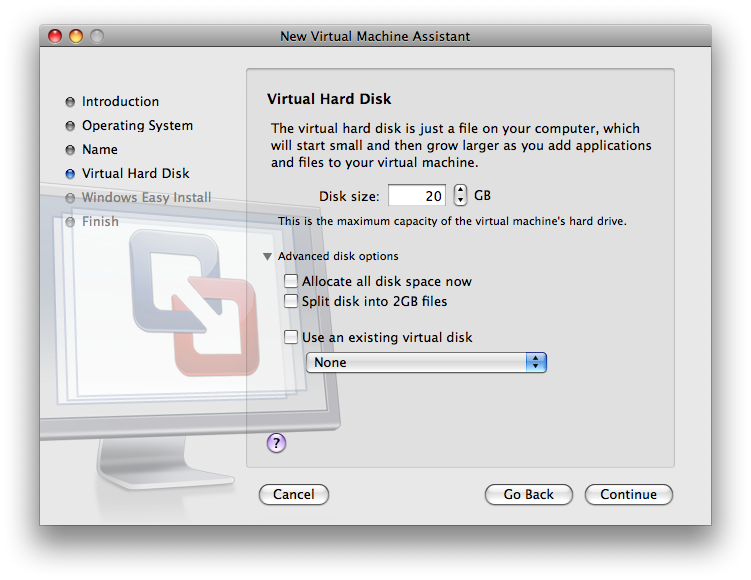Enable Allocate all disk space now
Viewport: 751px width, 580px height.
pyautogui.click(x=291, y=281)
